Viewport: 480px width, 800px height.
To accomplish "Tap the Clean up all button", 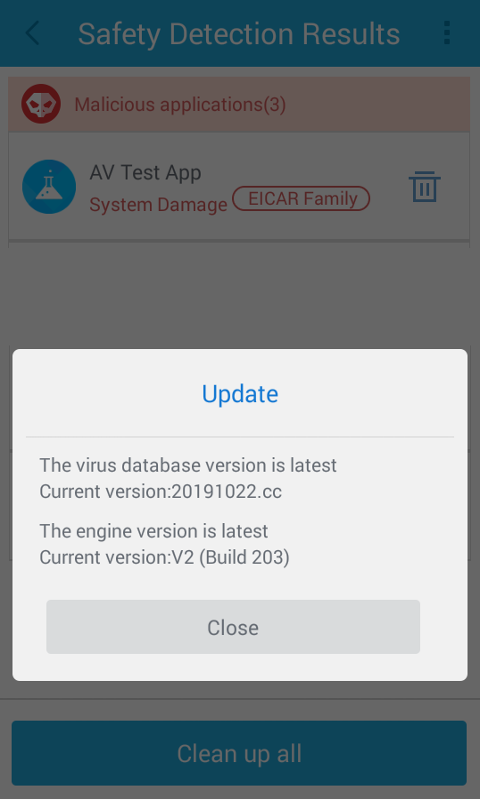I will click(239, 753).
